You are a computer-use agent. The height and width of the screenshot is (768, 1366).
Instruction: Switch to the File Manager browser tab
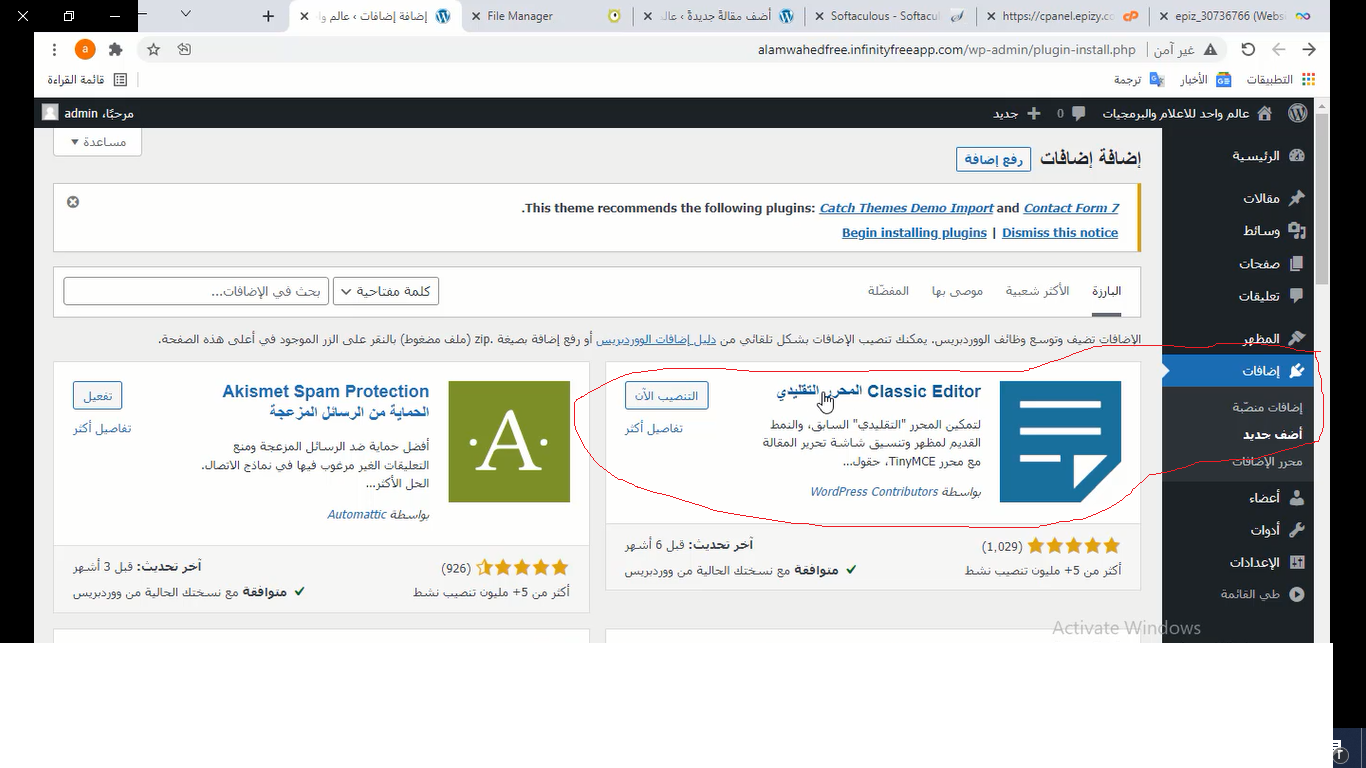(548, 16)
